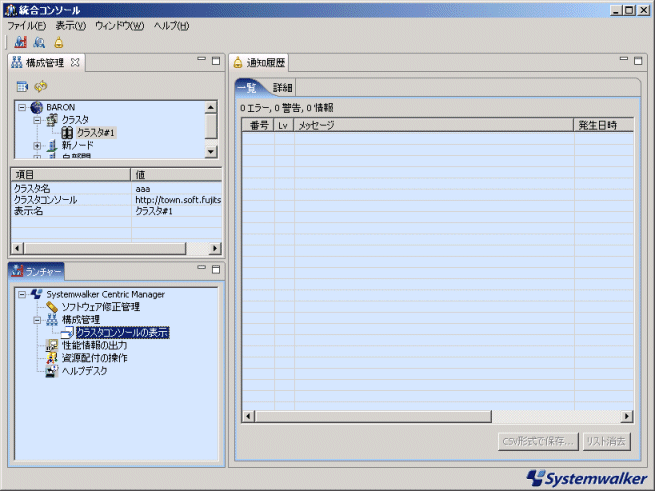Image resolution: width=655 pixels, height=491 pixels.
Task: Switch to the 詳細 tab
Action: tap(283, 88)
